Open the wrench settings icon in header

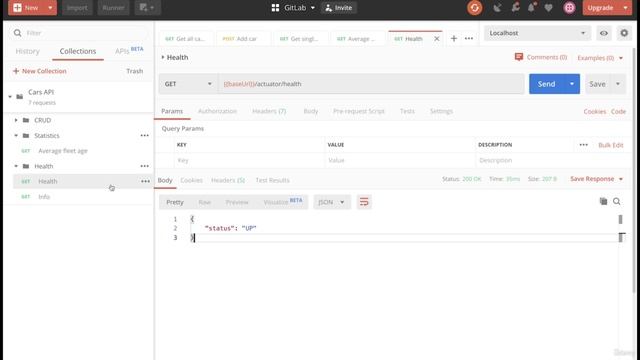click(x=516, y=8)
